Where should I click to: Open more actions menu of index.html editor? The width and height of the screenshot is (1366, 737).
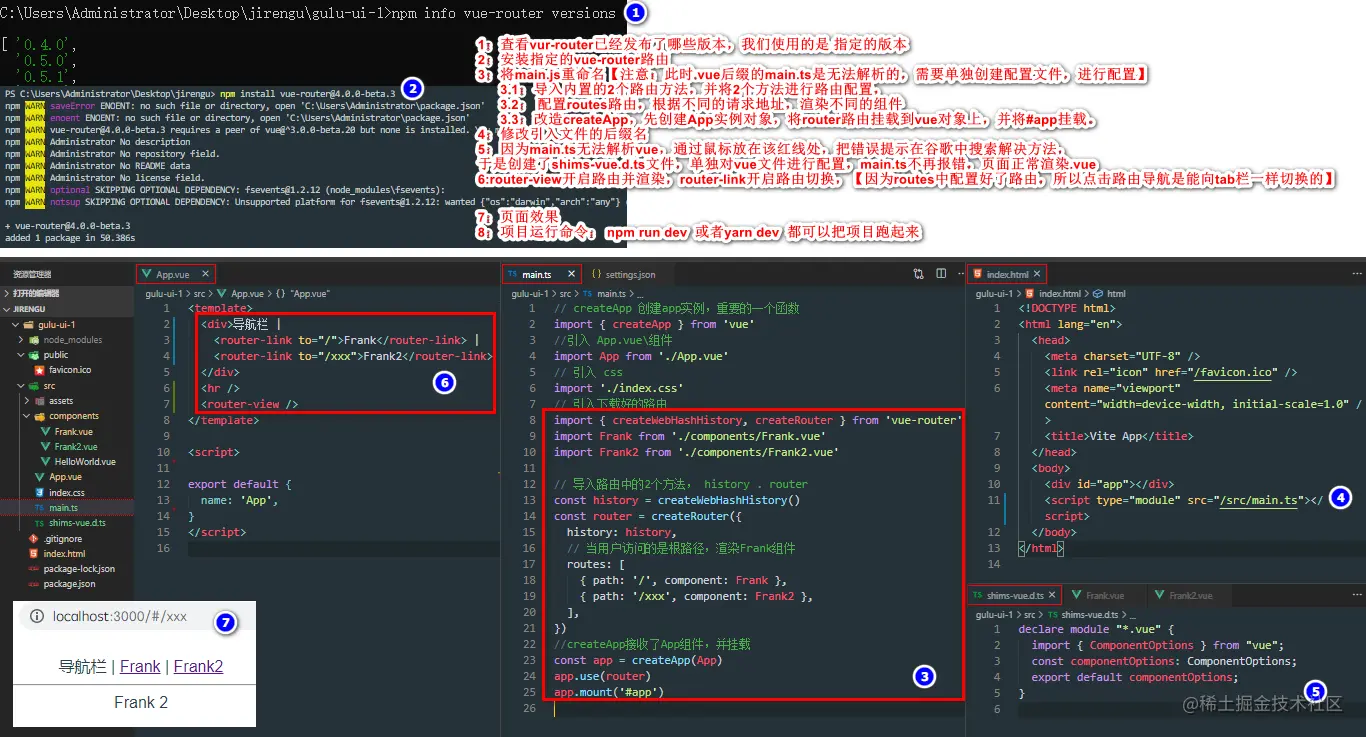pyautogui.click(x=1357, y=273)
